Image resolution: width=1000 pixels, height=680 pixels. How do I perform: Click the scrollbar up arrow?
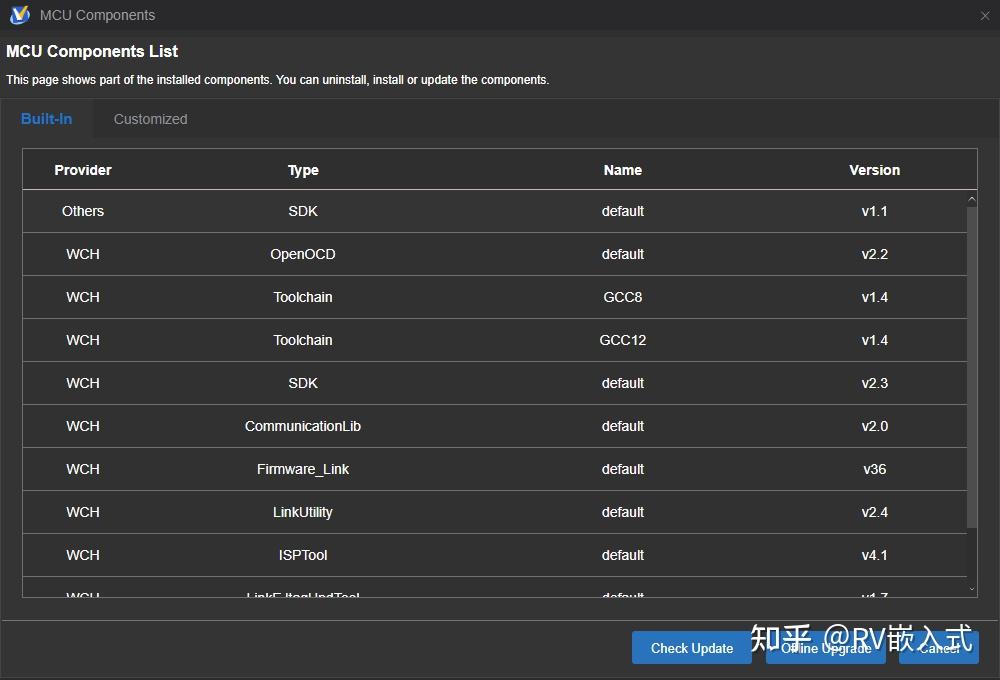point(971,198)
